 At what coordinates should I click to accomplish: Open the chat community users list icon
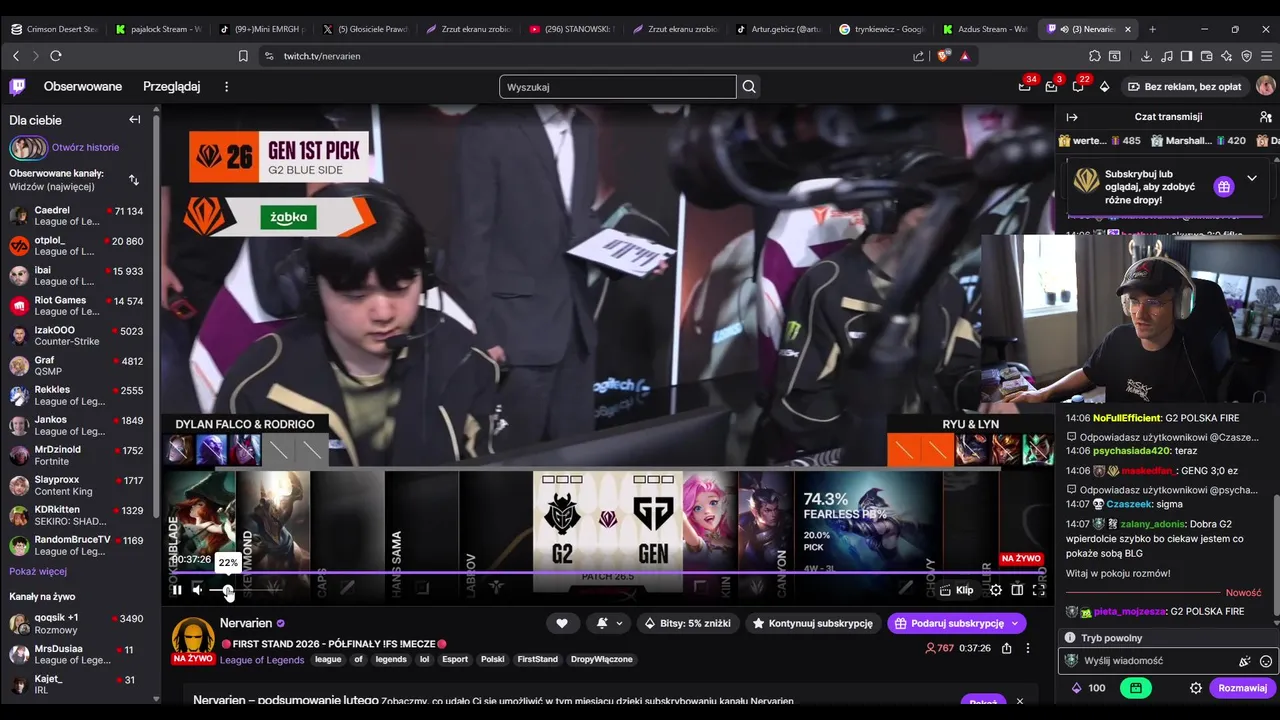point(1266,117)
